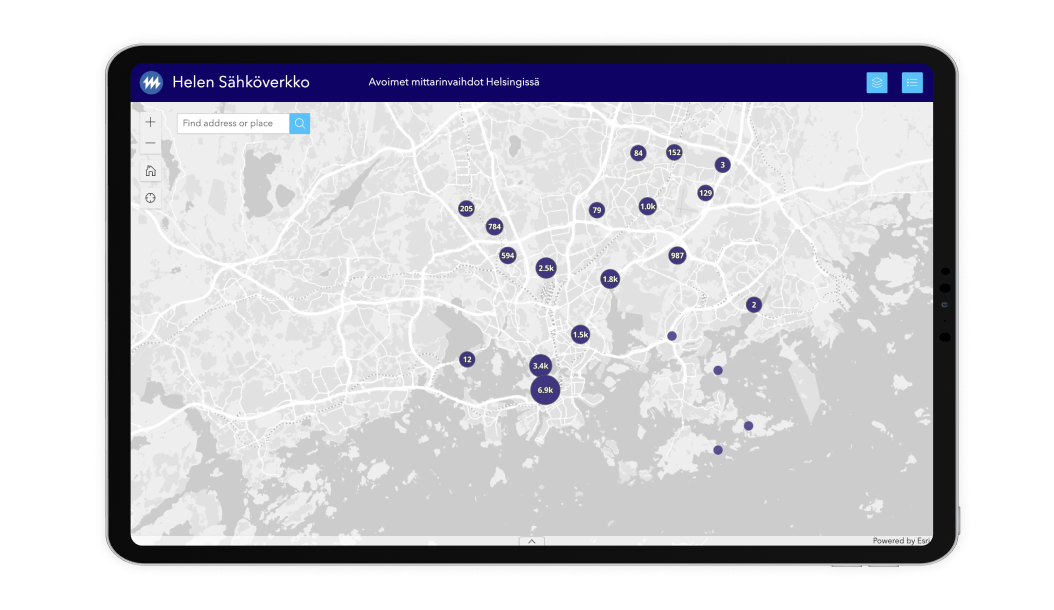Click the magnifier search button

pos(300,123)
